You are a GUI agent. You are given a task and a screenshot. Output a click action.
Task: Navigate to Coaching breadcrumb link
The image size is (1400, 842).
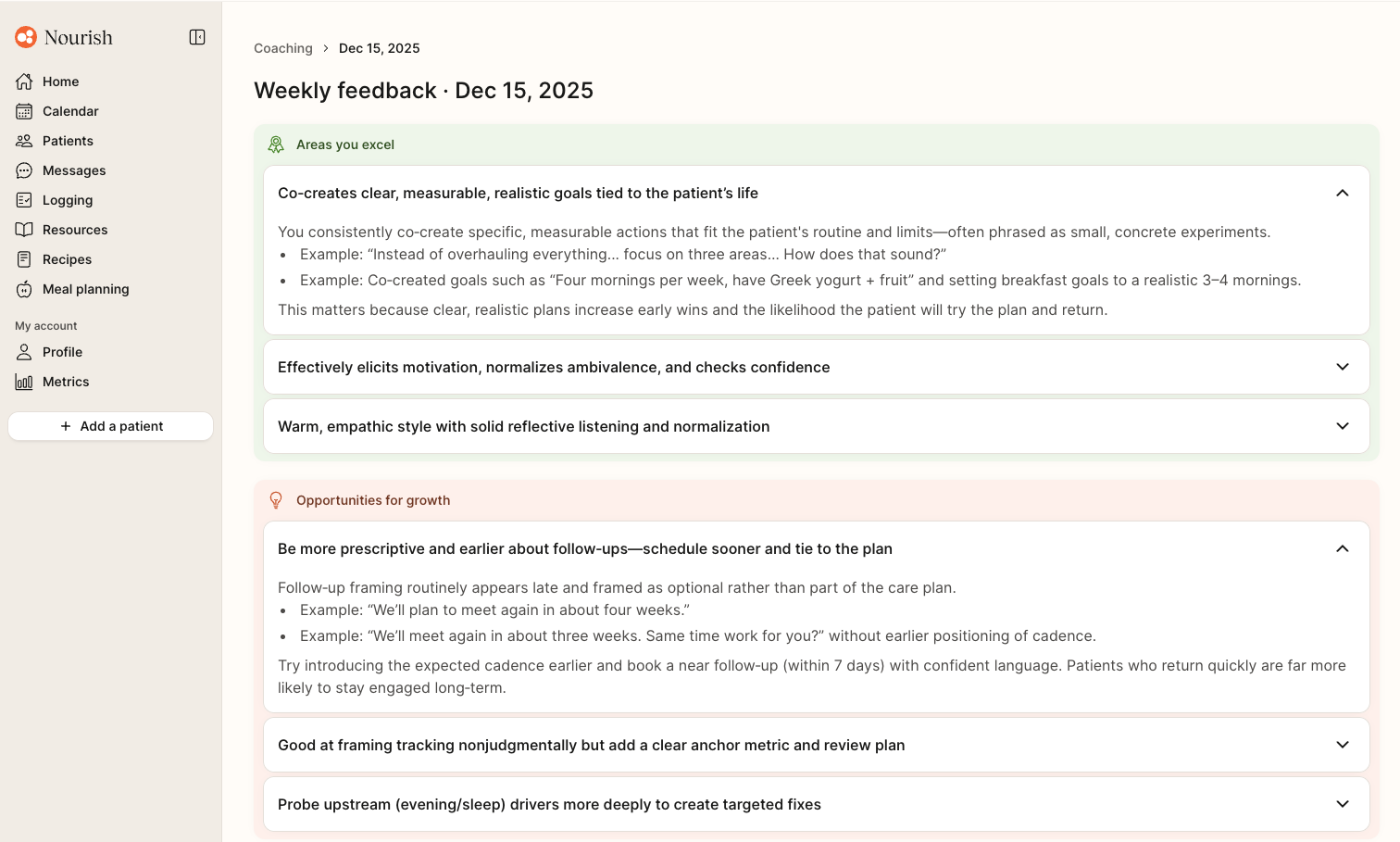283,48
